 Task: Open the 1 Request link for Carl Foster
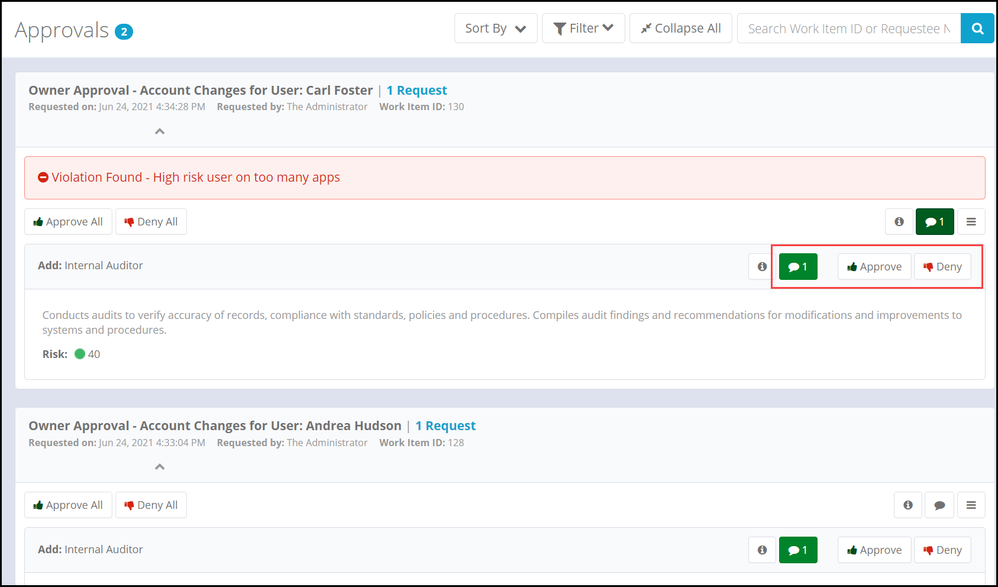point(416,91)
